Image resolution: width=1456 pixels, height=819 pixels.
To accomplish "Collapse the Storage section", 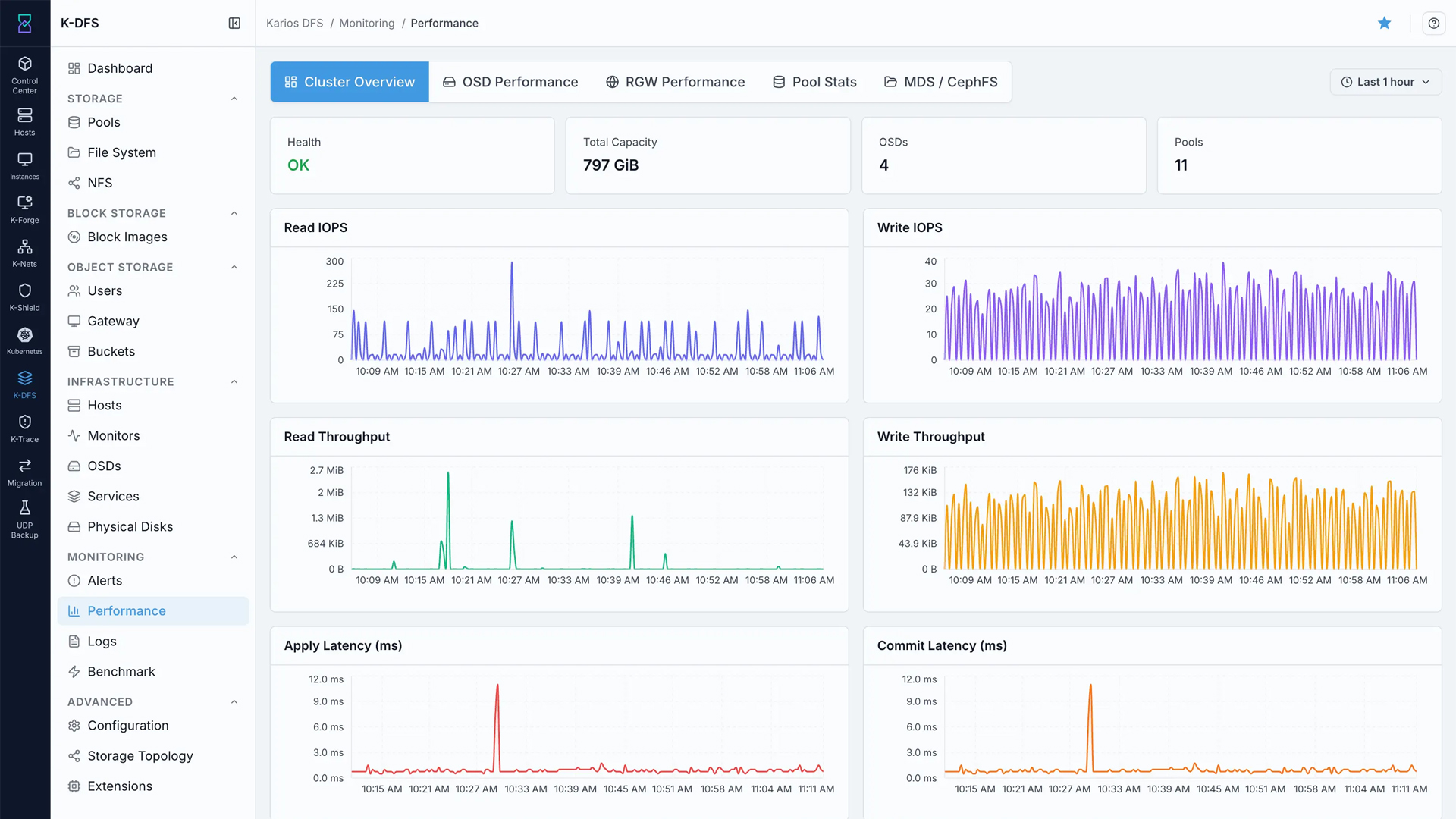I will tap(234, 99).
